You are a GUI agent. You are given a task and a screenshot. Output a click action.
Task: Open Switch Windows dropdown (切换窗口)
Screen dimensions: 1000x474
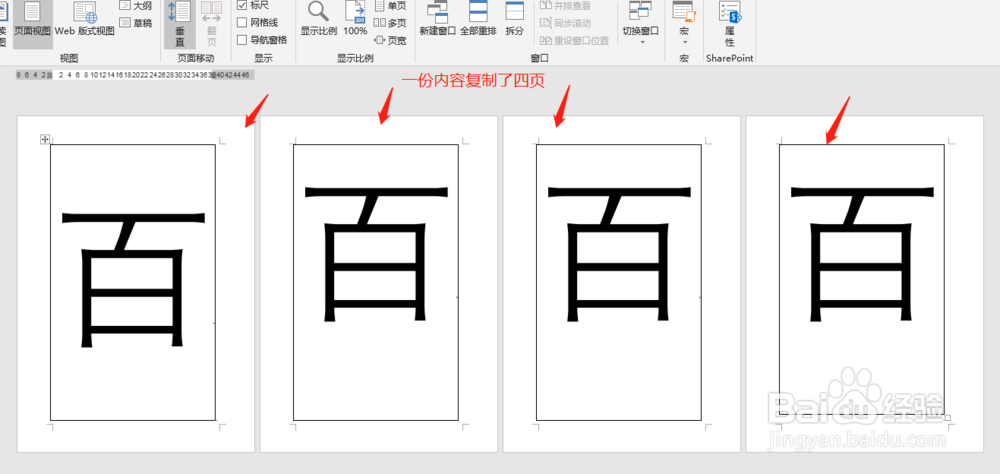(641, 23)
